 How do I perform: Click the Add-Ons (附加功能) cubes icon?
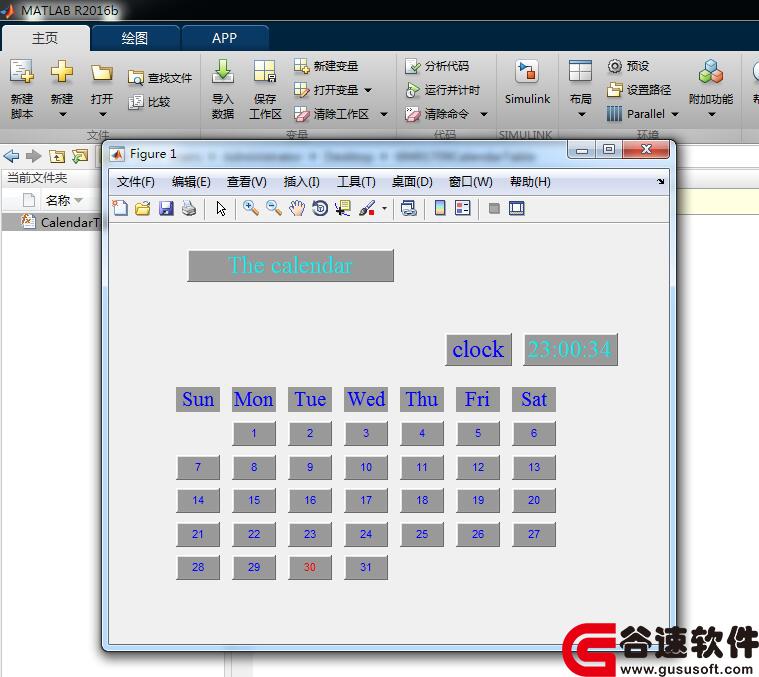tap(711, 72)
